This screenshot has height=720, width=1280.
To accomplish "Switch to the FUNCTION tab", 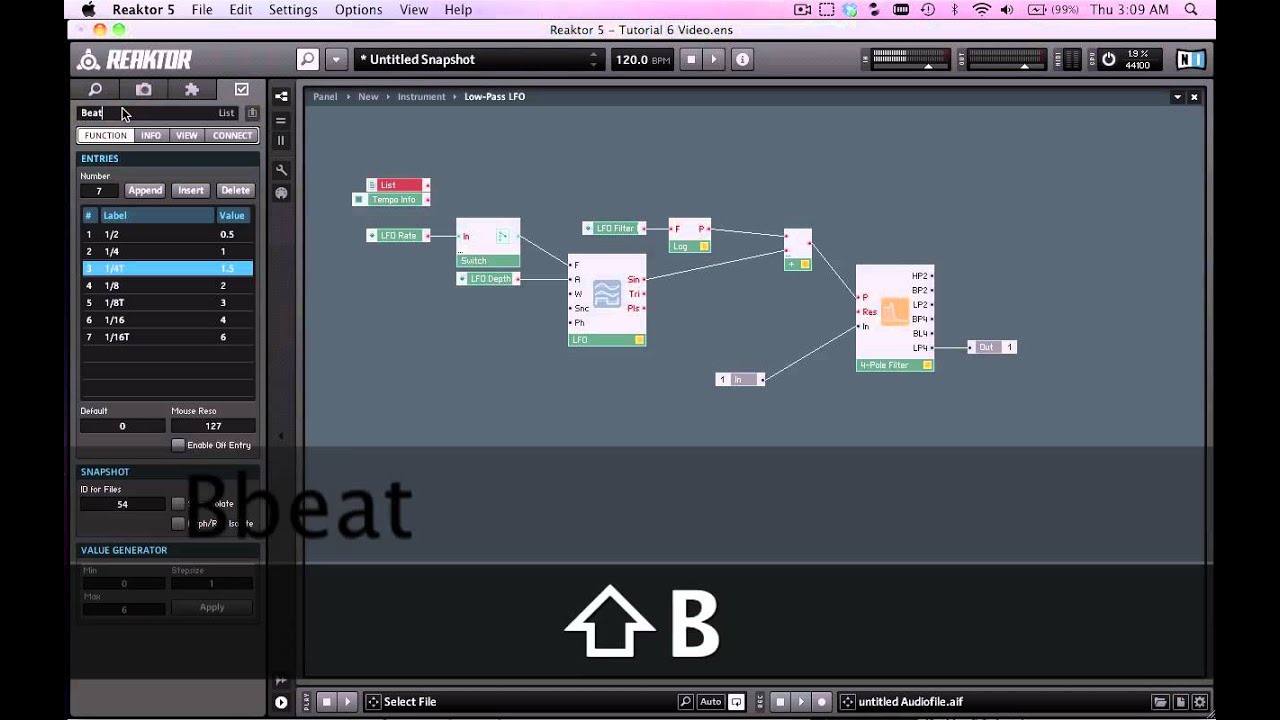I will 106,135.
